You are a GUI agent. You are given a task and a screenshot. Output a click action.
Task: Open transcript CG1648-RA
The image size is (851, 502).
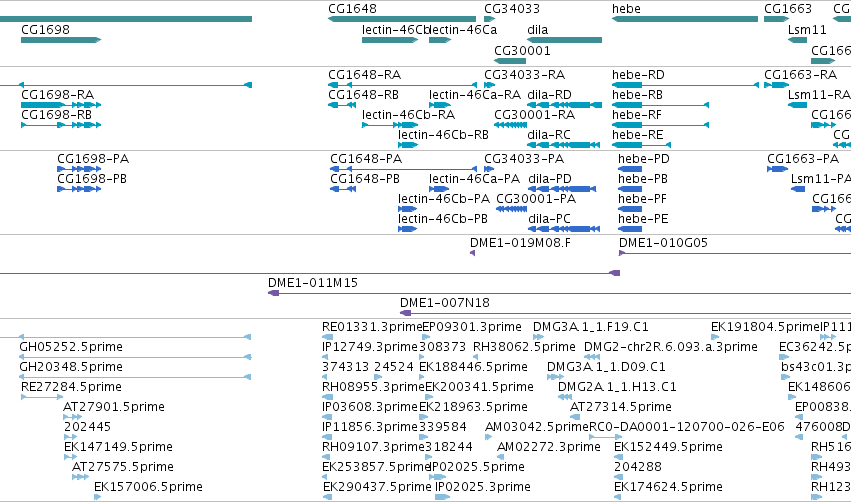364,74
